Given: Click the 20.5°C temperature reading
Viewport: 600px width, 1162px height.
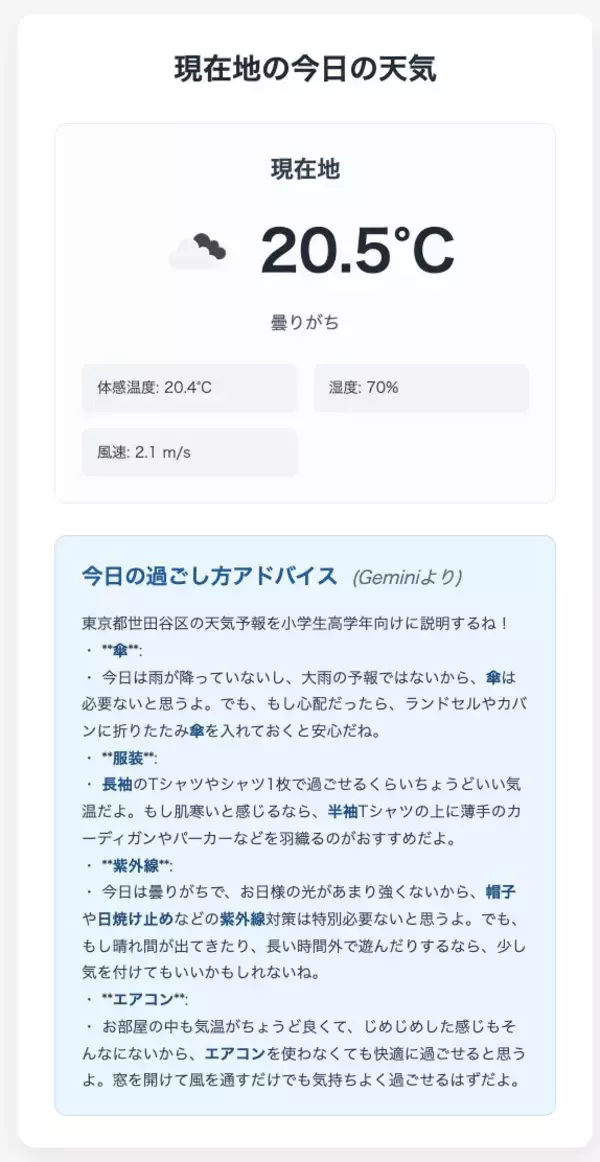Looking at the screenshot, I should pos(357,250).
